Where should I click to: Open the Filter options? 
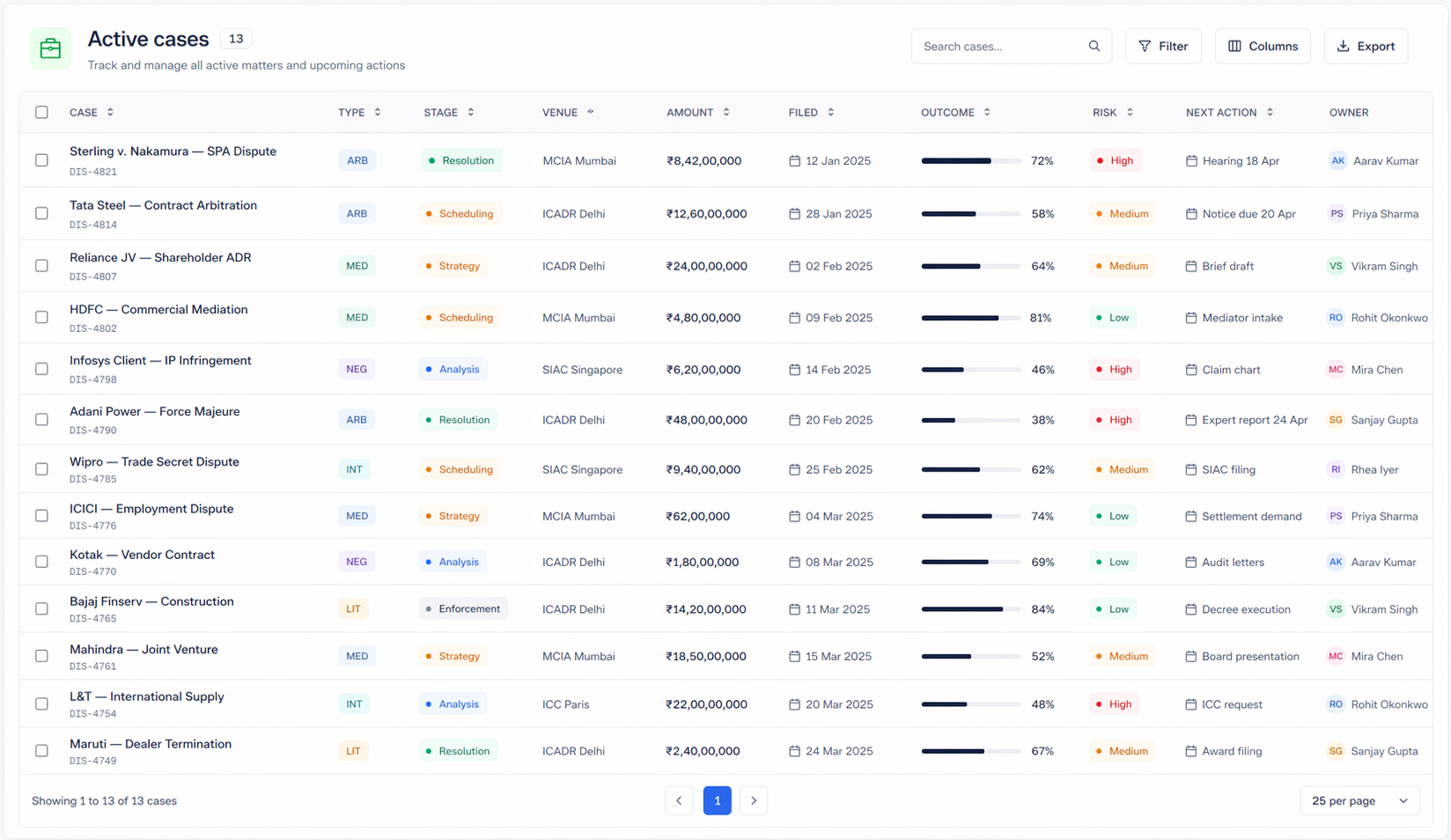coord(1163,46)
